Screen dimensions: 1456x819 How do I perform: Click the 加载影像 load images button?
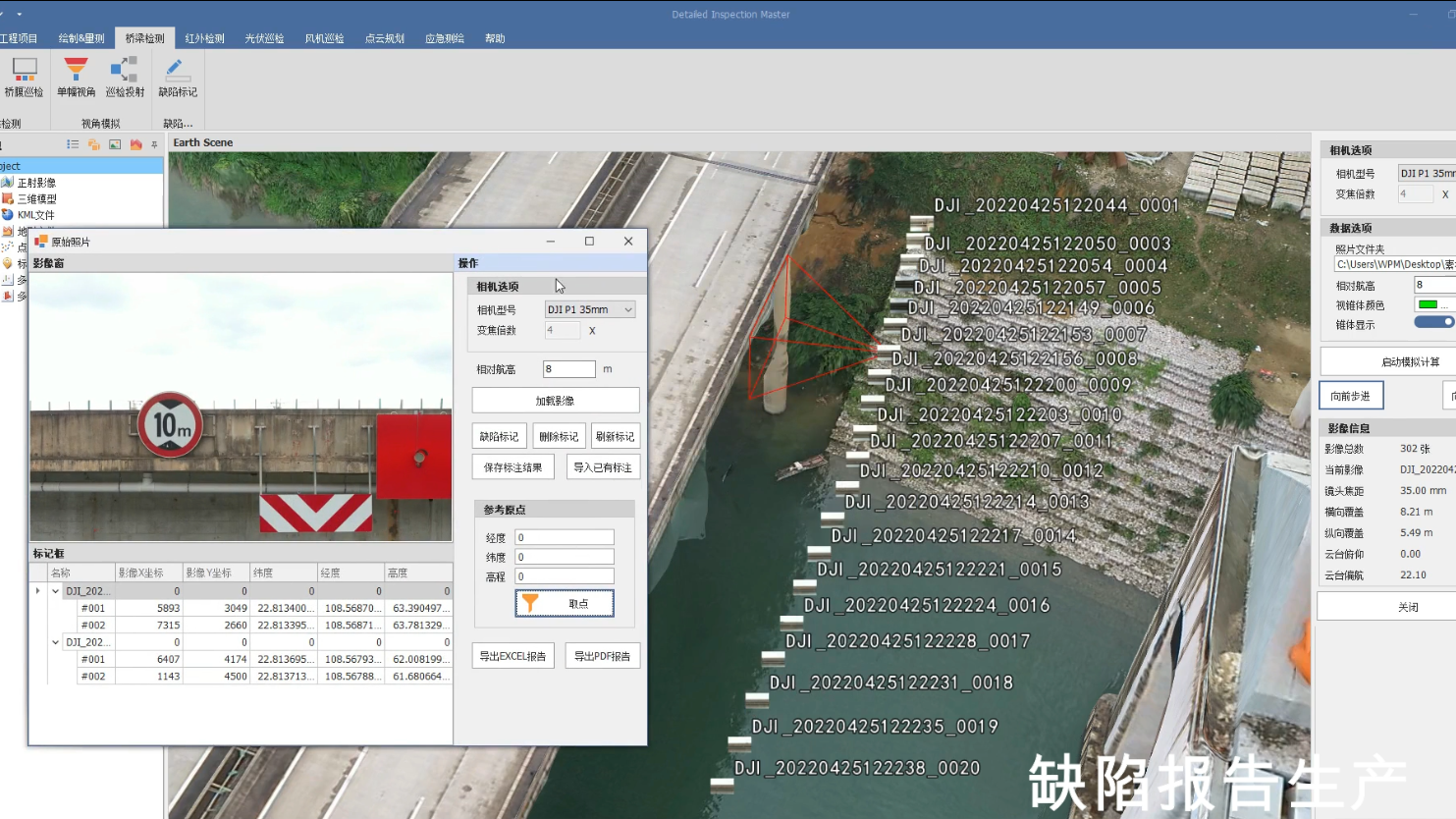tap(554, 400)
